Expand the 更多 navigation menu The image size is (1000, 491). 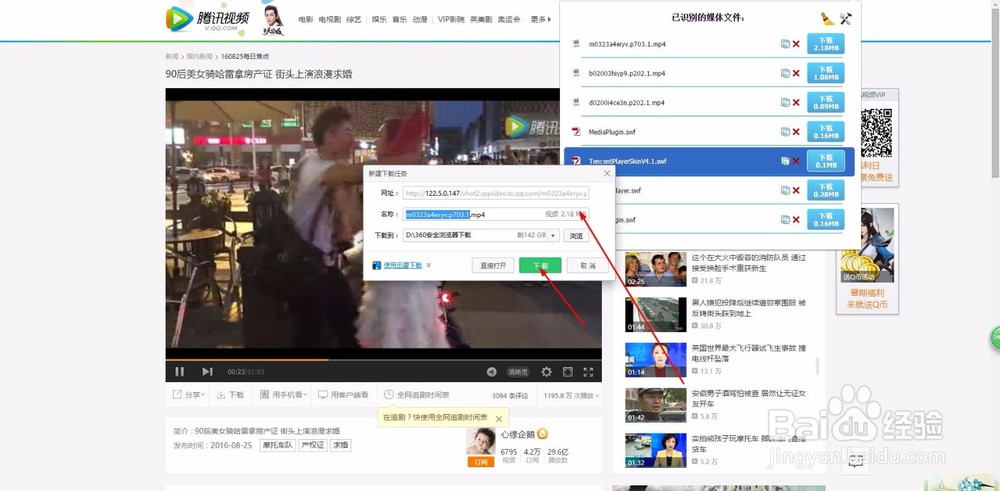[540, 20]
